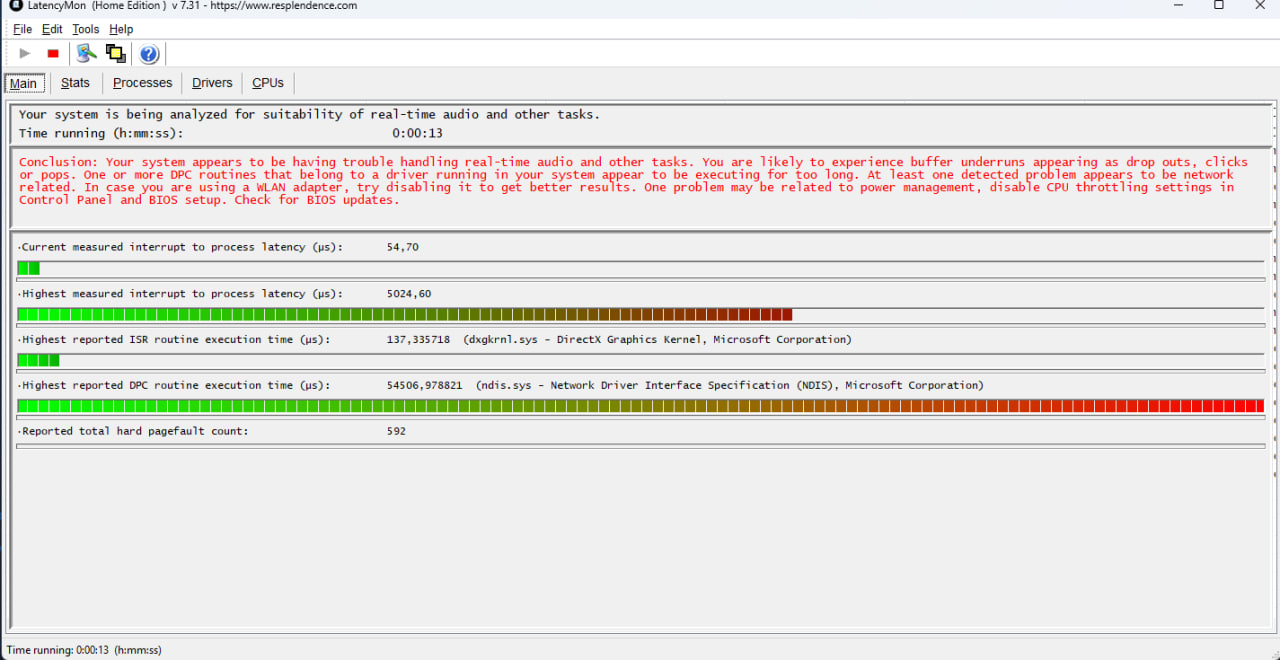This screenshot has width=1280, height=660.
Task: Click the ISR time value 137,335718
Action: coord(418,340)
